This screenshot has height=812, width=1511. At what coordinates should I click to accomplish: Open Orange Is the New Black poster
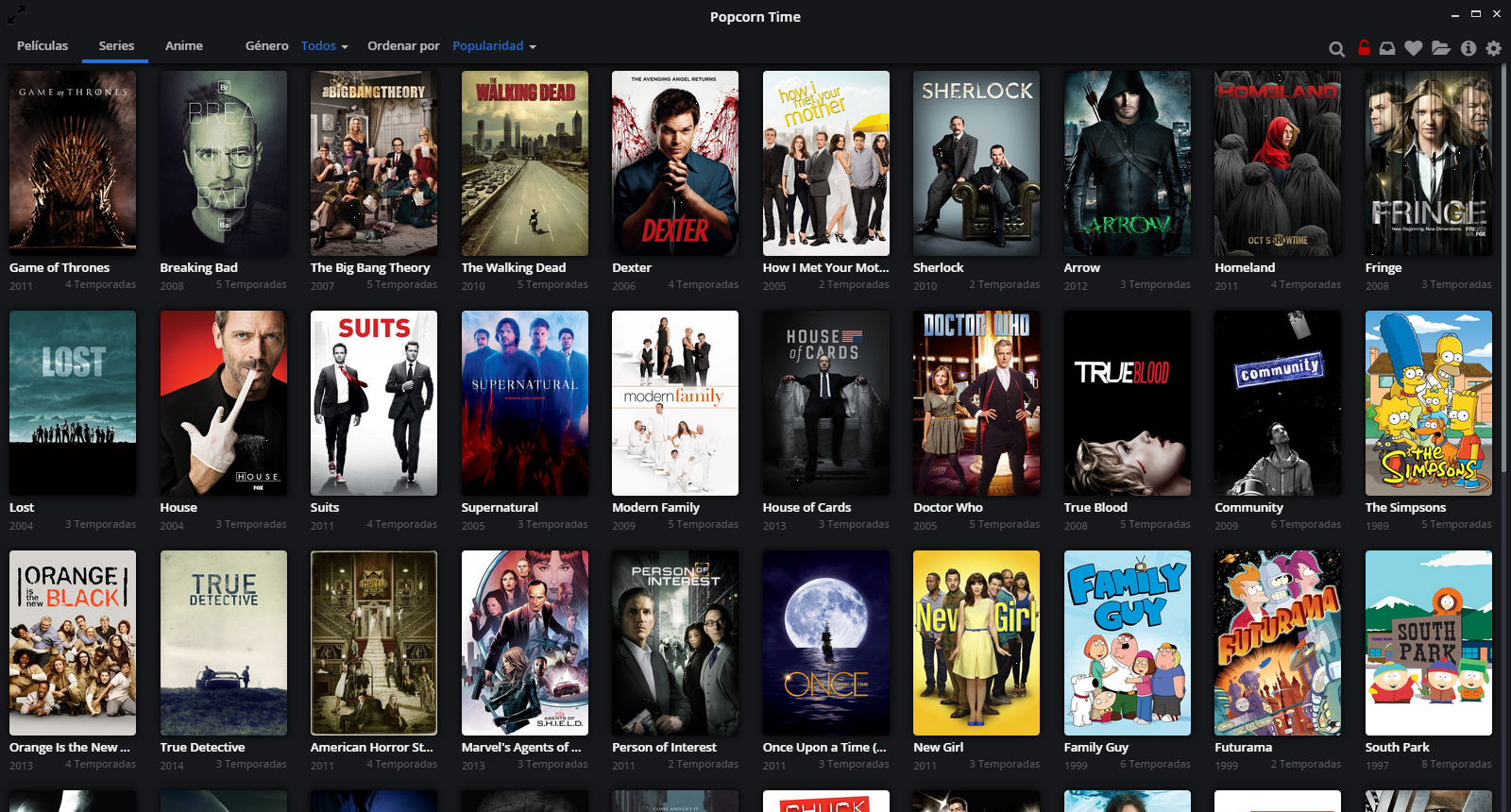click(x=73, y=643)
